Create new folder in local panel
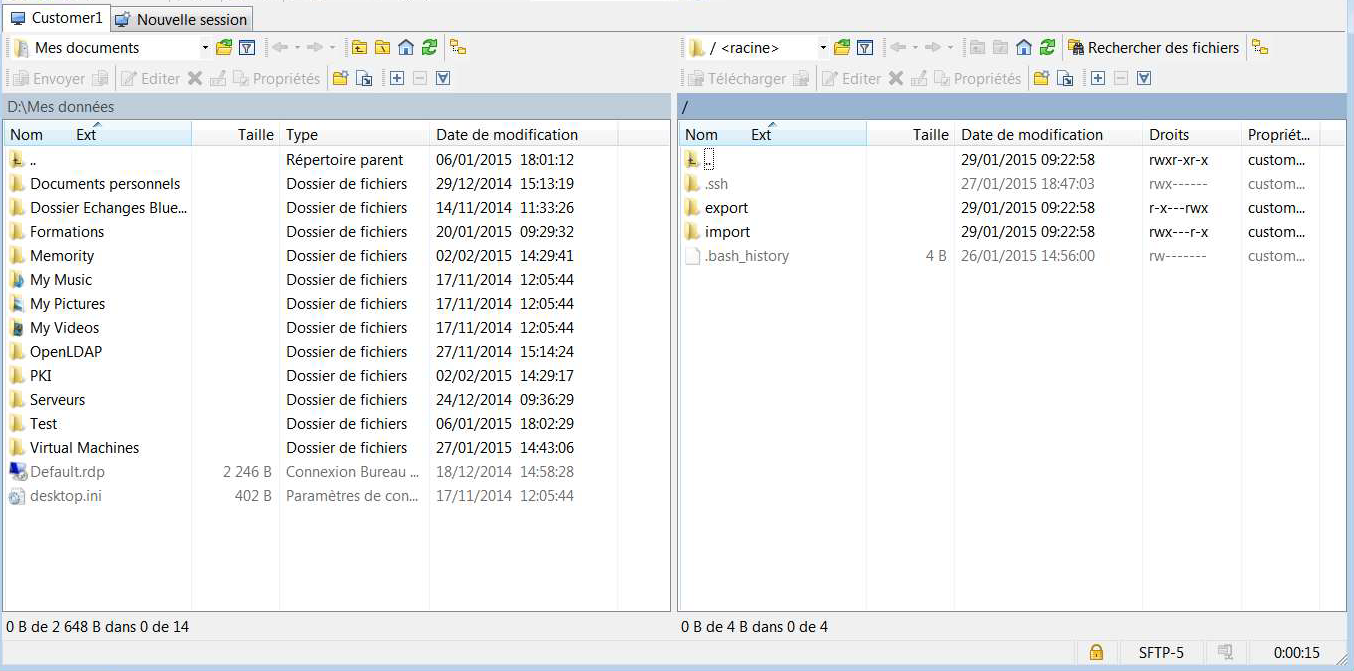The image size is (1354, 671). point(340,78)
